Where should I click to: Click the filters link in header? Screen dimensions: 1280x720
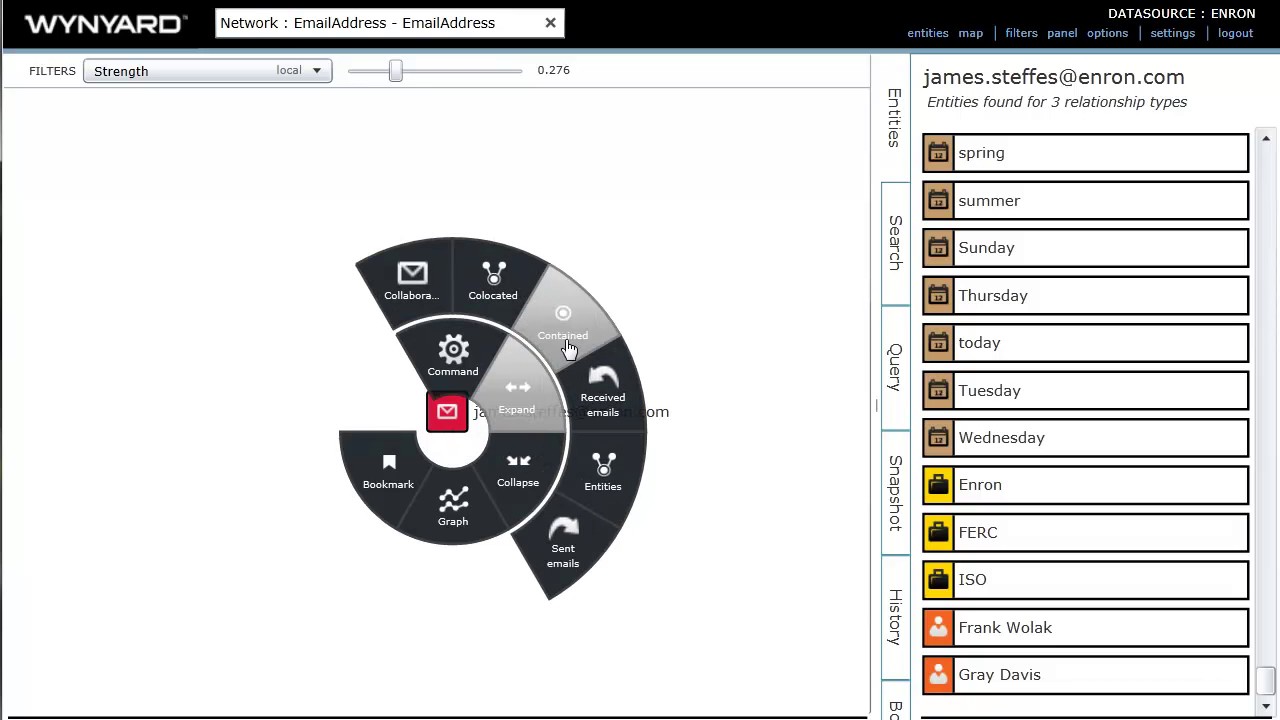[x=1021, y=33]
